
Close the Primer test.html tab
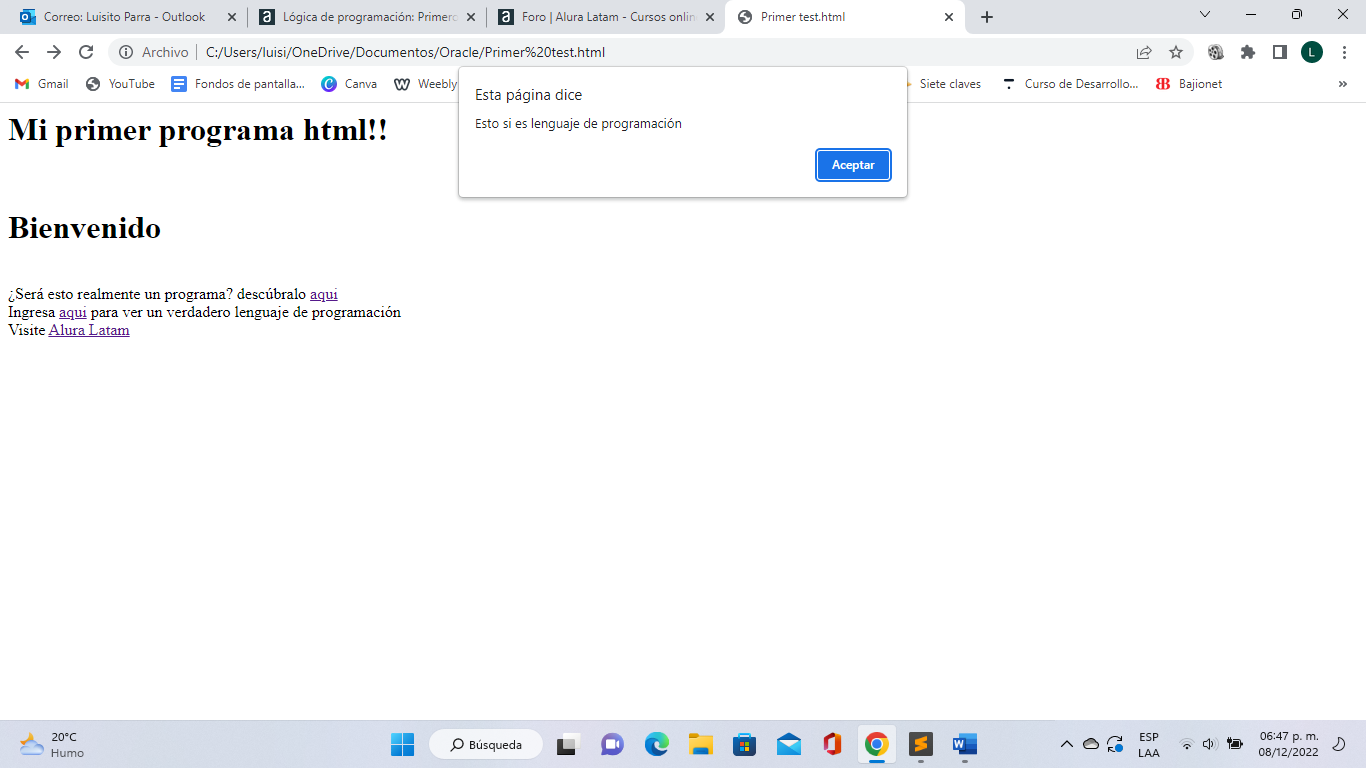pos(949,17)
